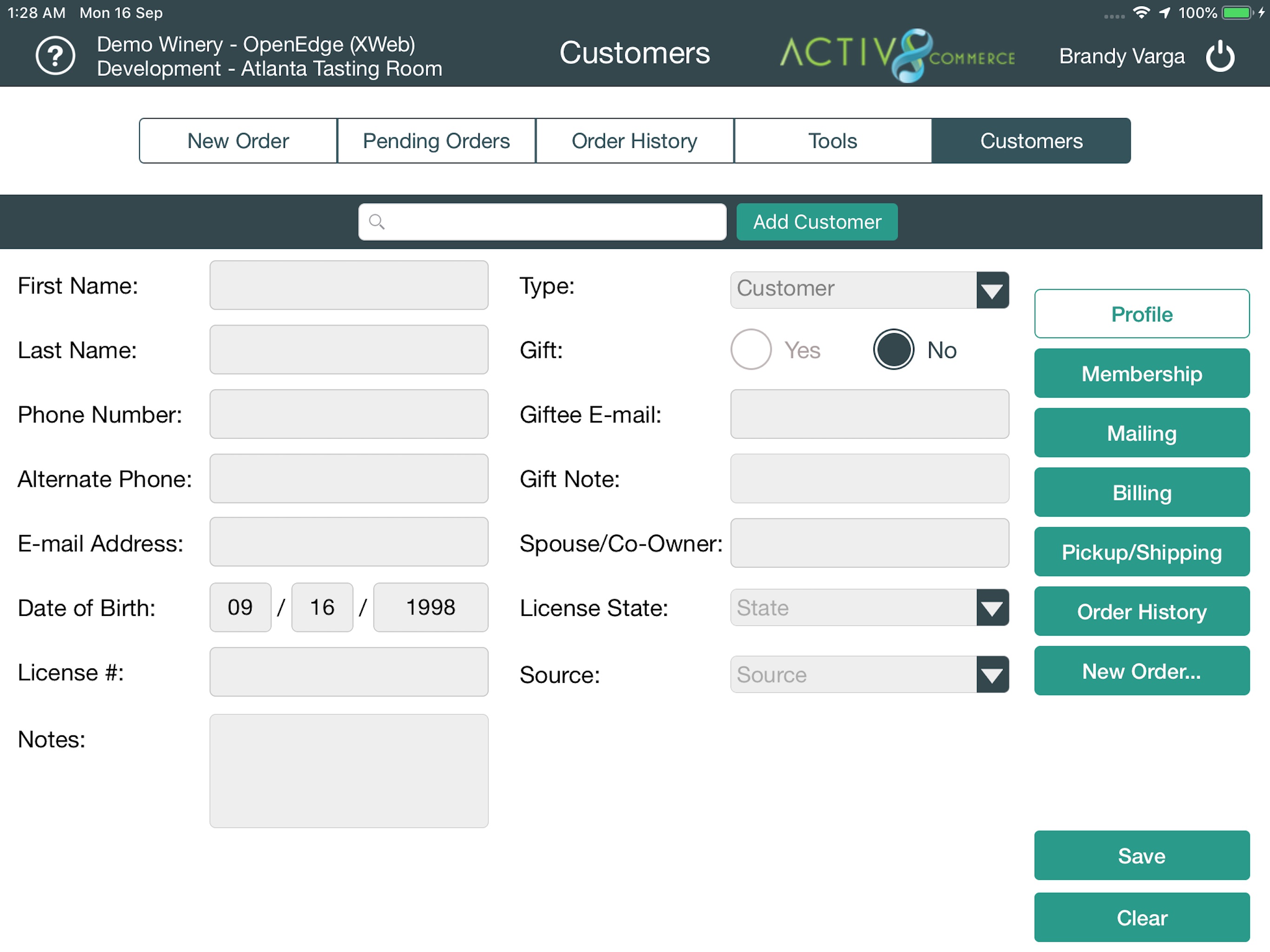Focus the customer search field

click(x=542, y=222)
